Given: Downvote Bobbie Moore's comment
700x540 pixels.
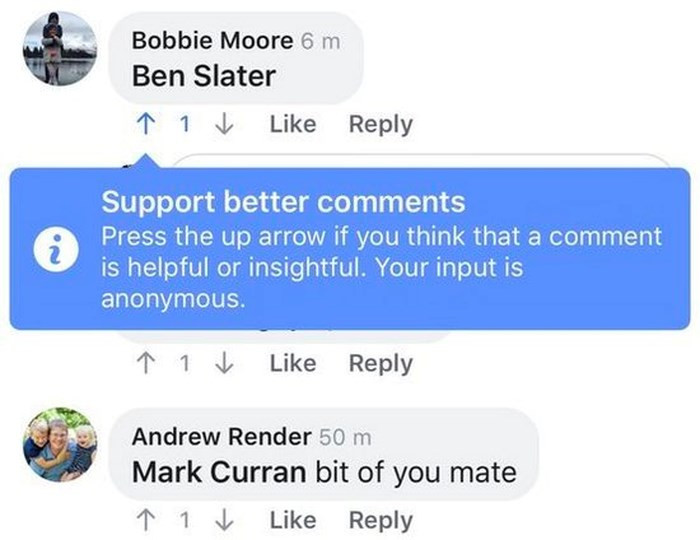Looking at the screenshot, I should pyautogui.click(x=225, y=125).
